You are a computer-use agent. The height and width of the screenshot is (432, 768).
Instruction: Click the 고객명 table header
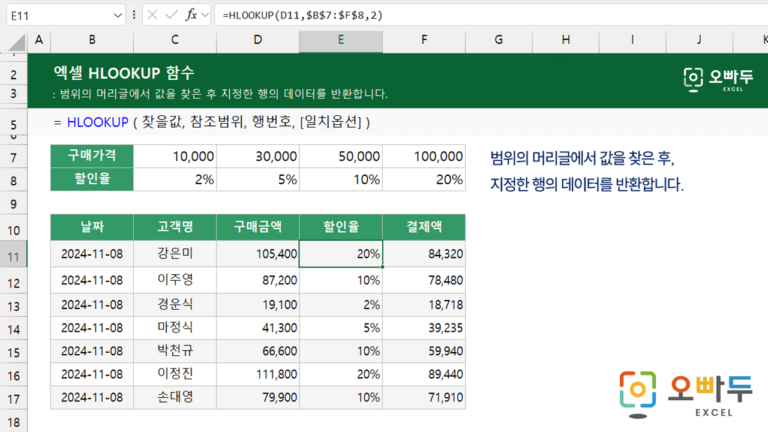[174, 227]
